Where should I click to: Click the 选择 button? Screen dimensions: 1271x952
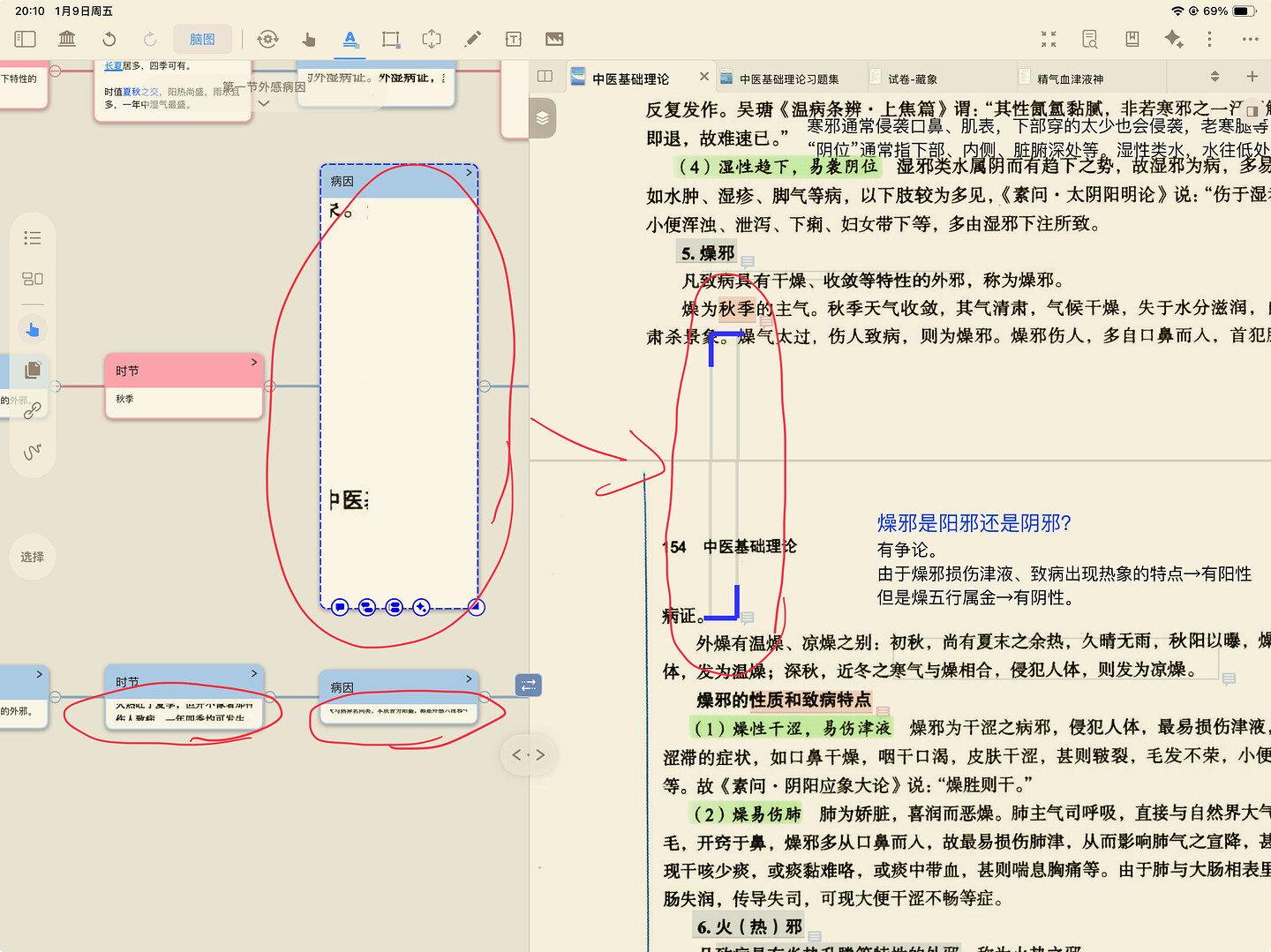[x=33, y=557]
